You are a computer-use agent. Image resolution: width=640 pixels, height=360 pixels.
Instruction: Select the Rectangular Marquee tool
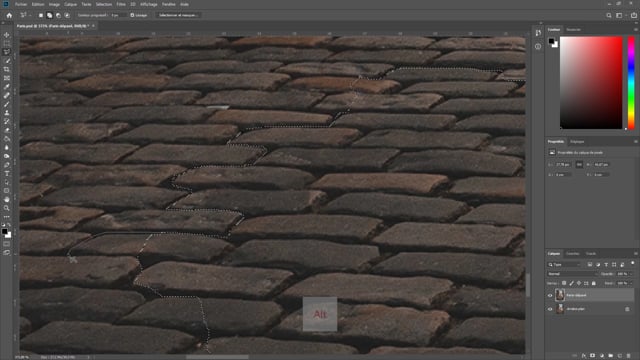click(x=7, y=44)
